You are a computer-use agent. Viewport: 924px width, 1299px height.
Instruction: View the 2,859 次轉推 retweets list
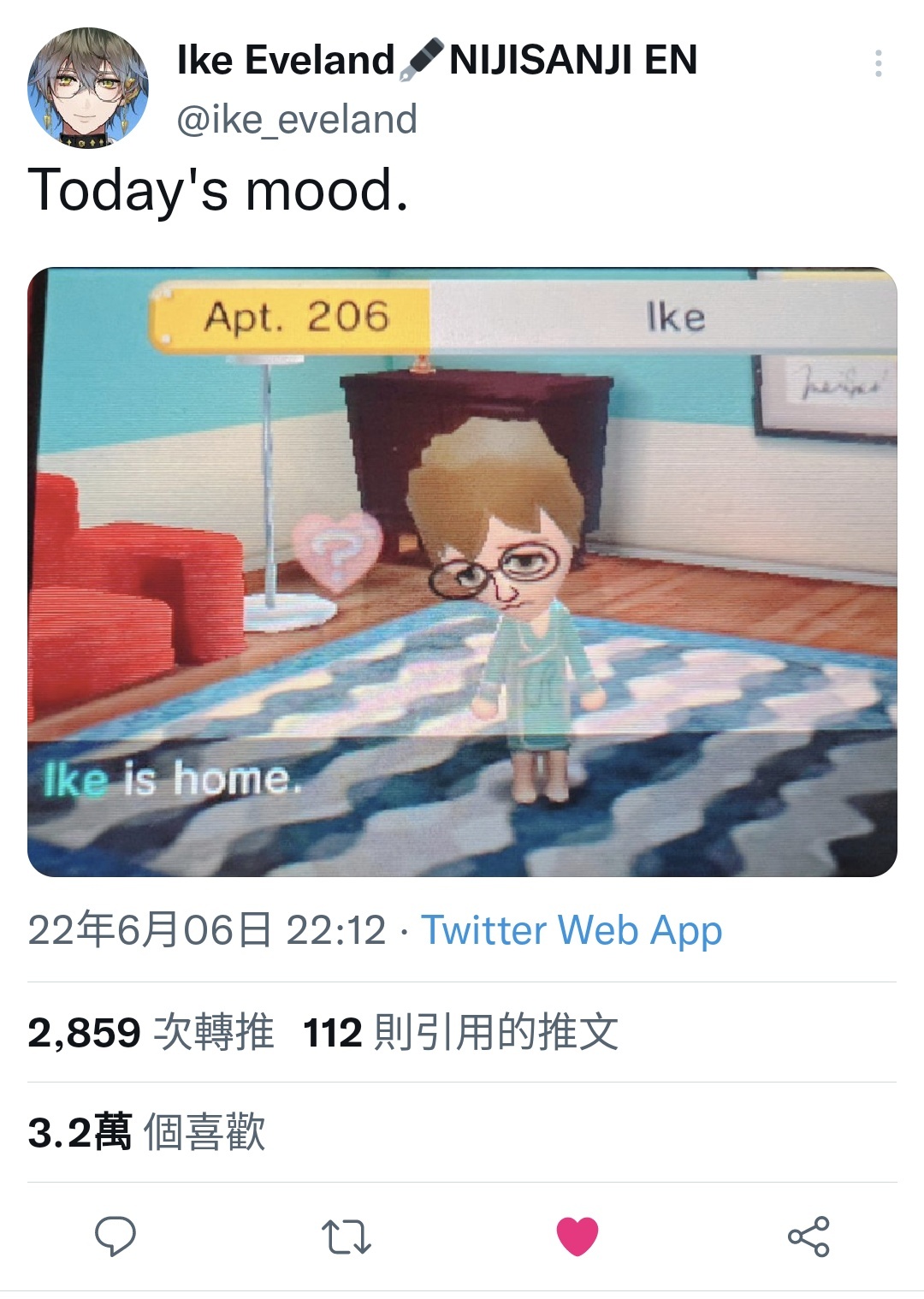pyautogui.click(x=151, y=1032)
